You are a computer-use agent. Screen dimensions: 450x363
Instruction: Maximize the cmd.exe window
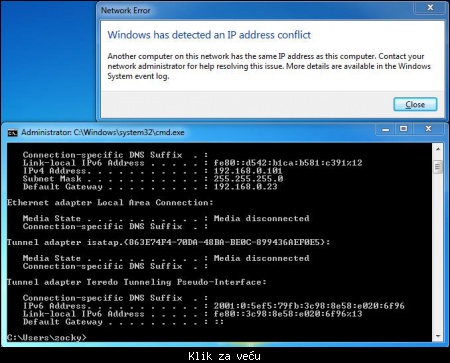pos(403,129)
